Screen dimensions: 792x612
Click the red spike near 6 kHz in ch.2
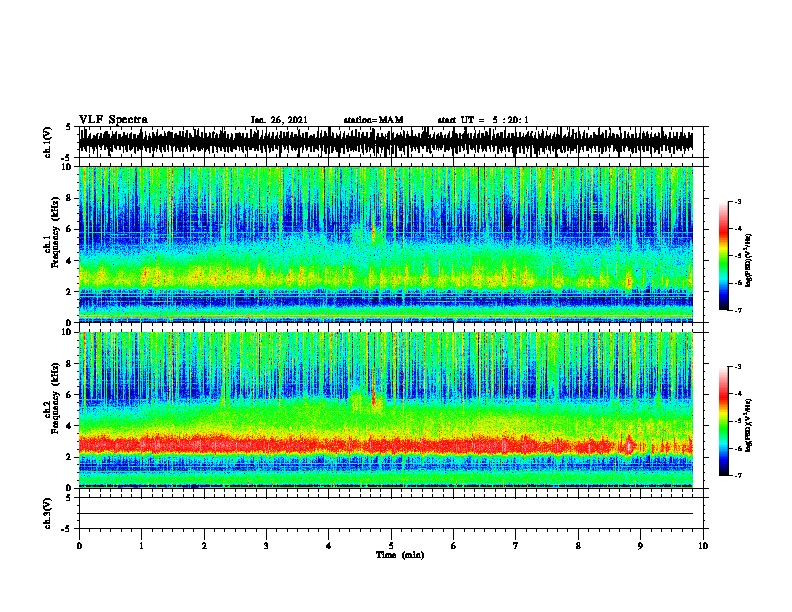point(373,395)
